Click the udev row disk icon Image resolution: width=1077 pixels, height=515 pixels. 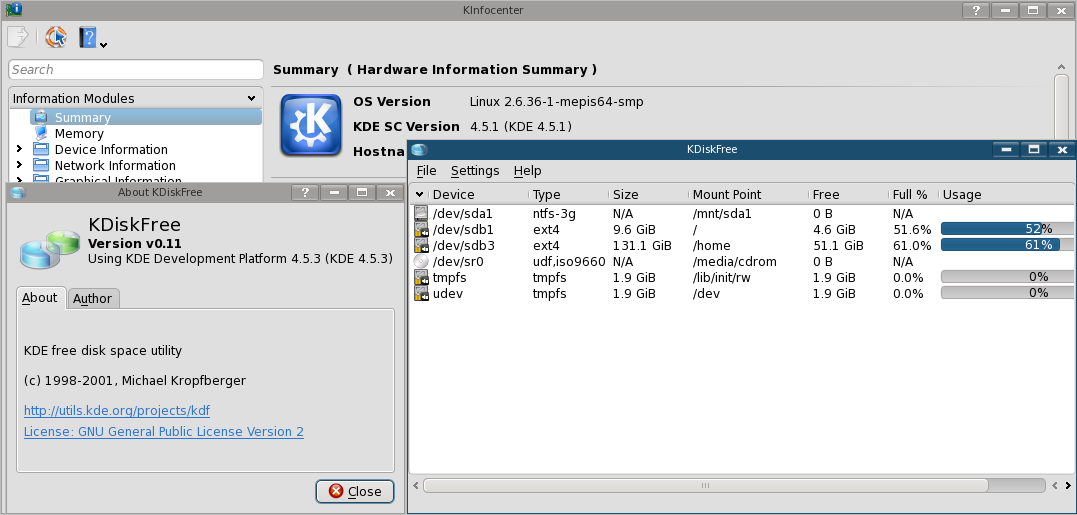[x=421, y=293]
